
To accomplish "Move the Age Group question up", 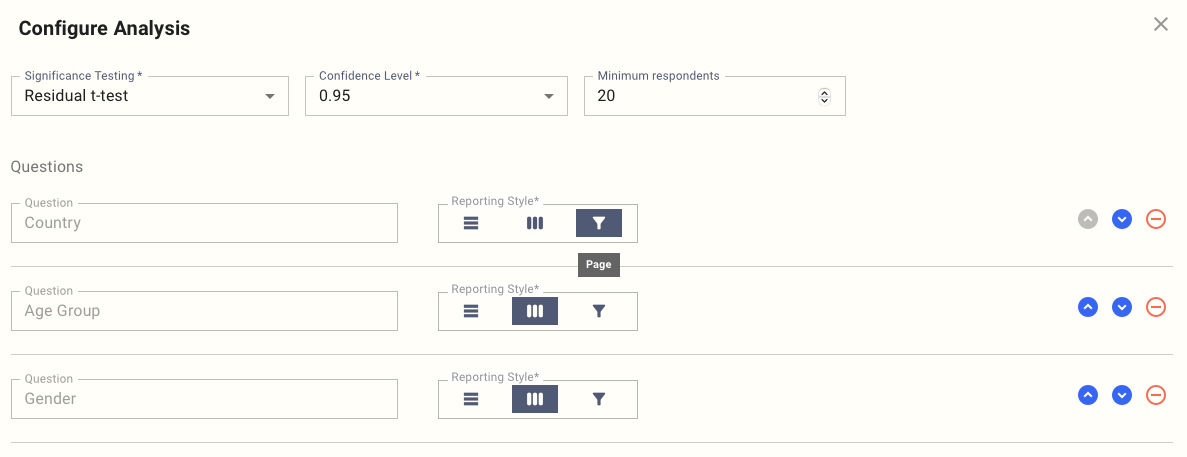I will 1088,307.
